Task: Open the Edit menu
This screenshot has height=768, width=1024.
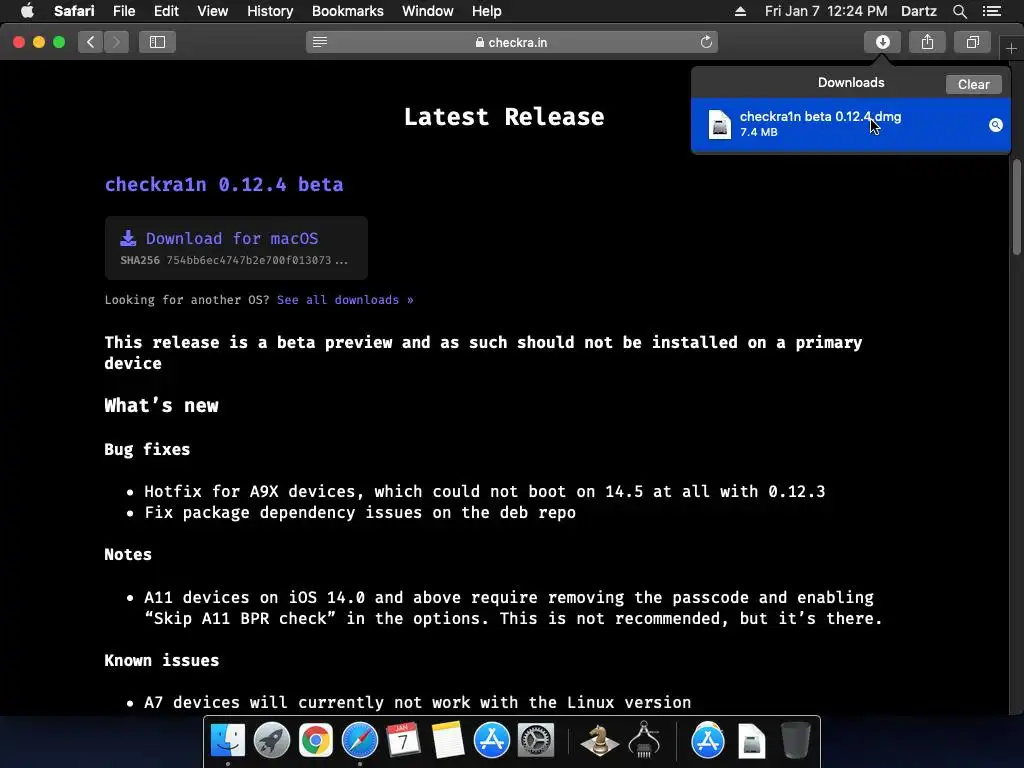Action: pyautogui.click(x=166, y=11)
